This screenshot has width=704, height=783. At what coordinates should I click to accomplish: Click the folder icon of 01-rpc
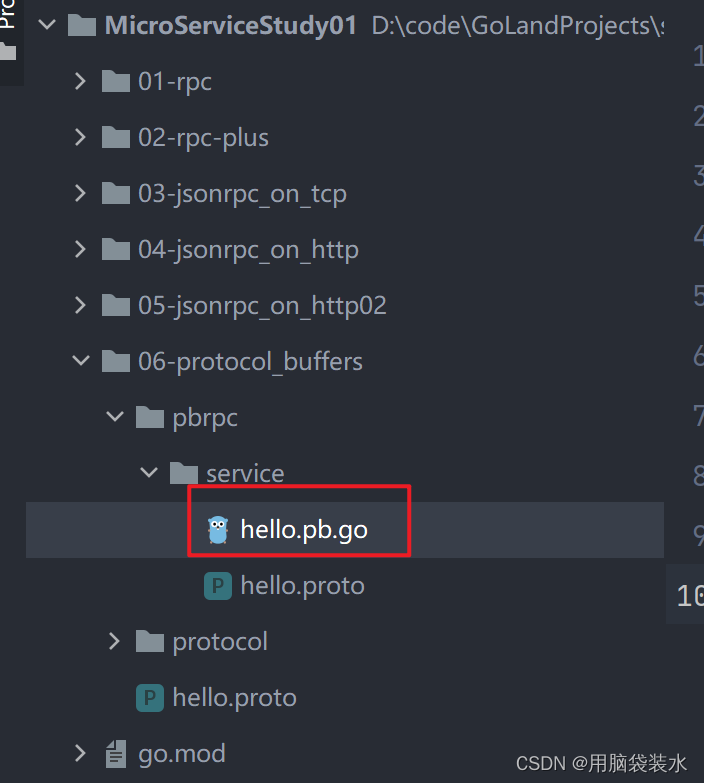tap(116, 81)
